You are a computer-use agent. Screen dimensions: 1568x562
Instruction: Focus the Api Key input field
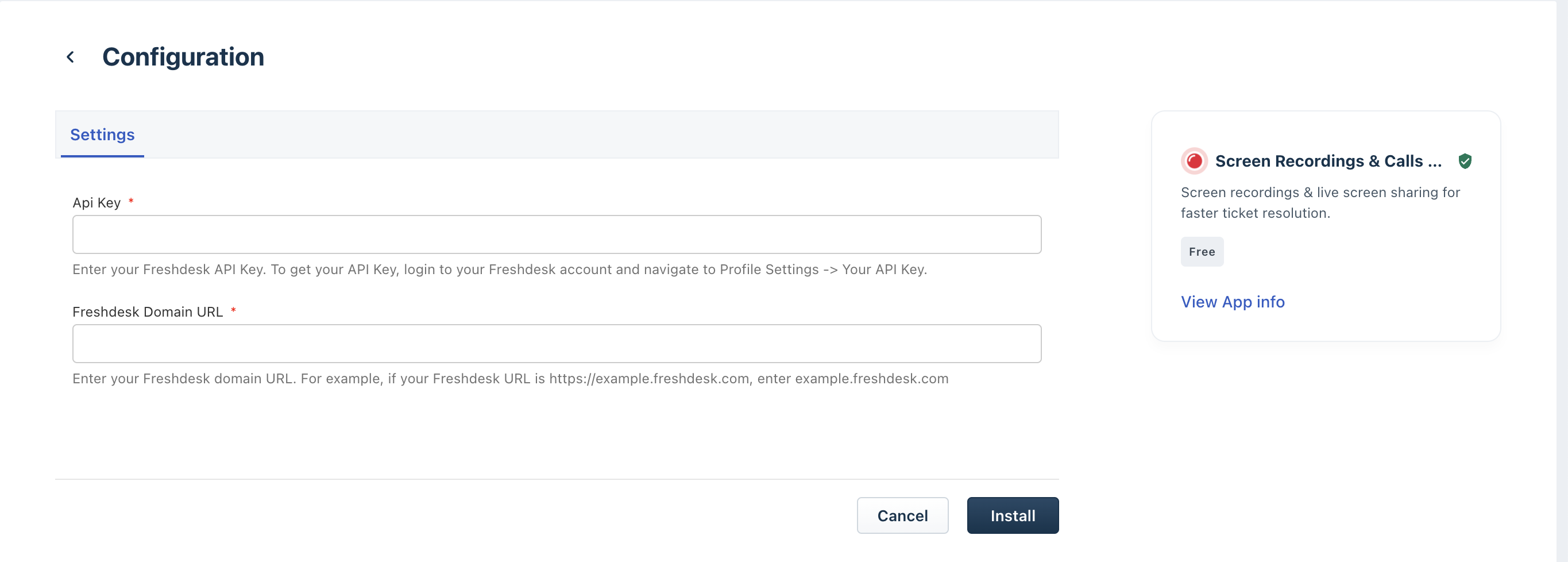tap(557, 234)
